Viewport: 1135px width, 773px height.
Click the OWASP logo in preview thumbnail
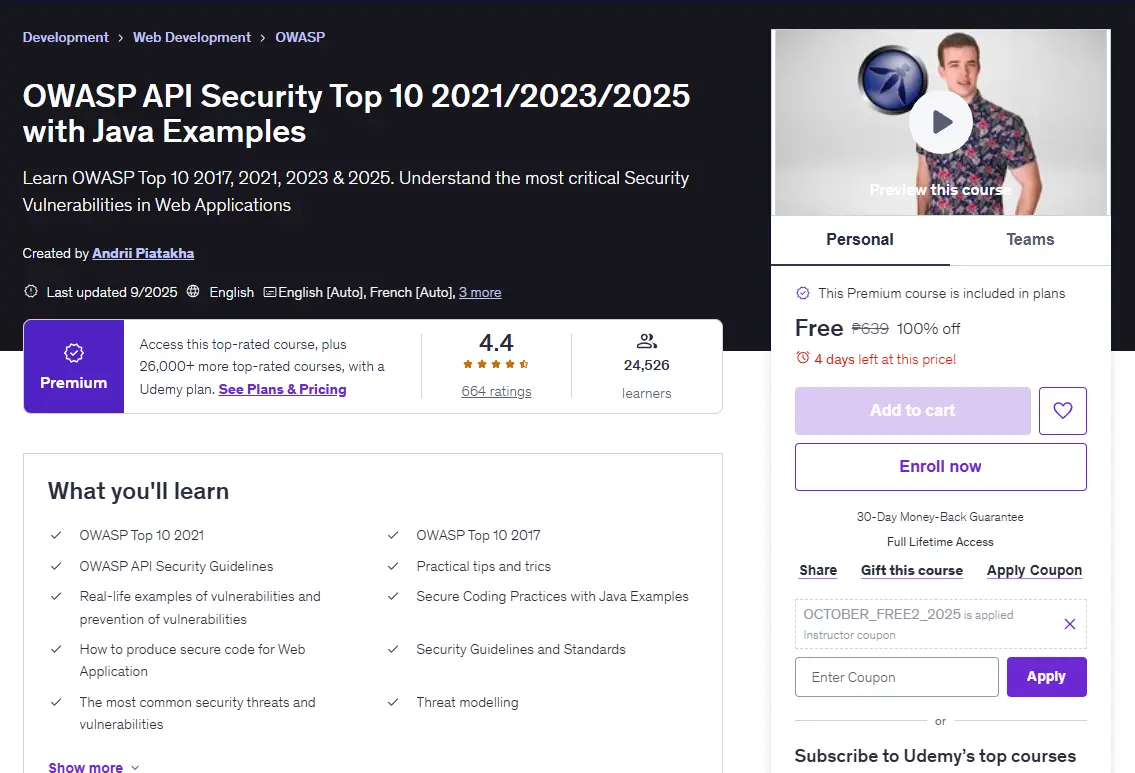[x=893, y=79]
